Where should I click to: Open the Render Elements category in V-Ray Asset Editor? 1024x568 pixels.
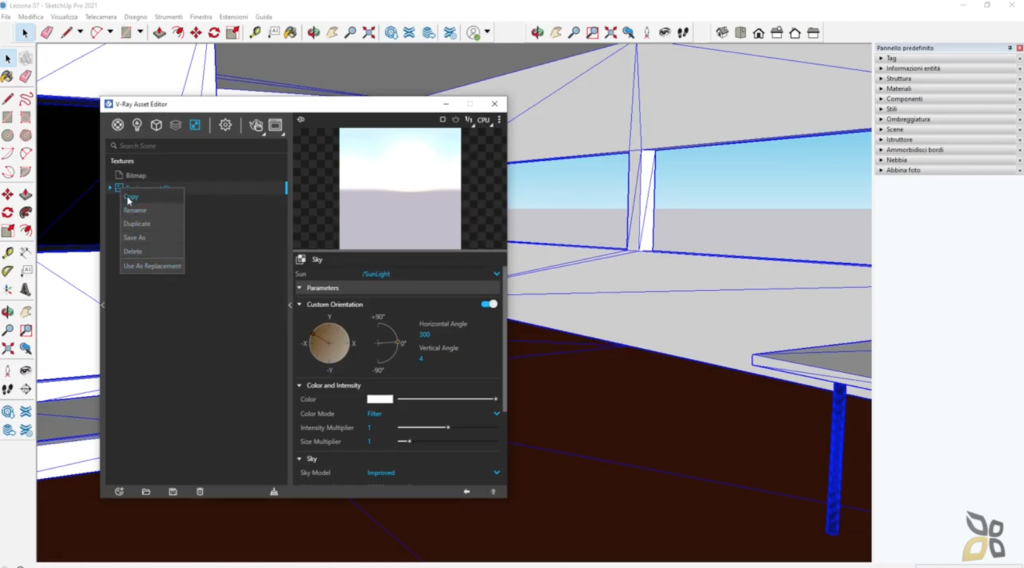coord(175,125)
